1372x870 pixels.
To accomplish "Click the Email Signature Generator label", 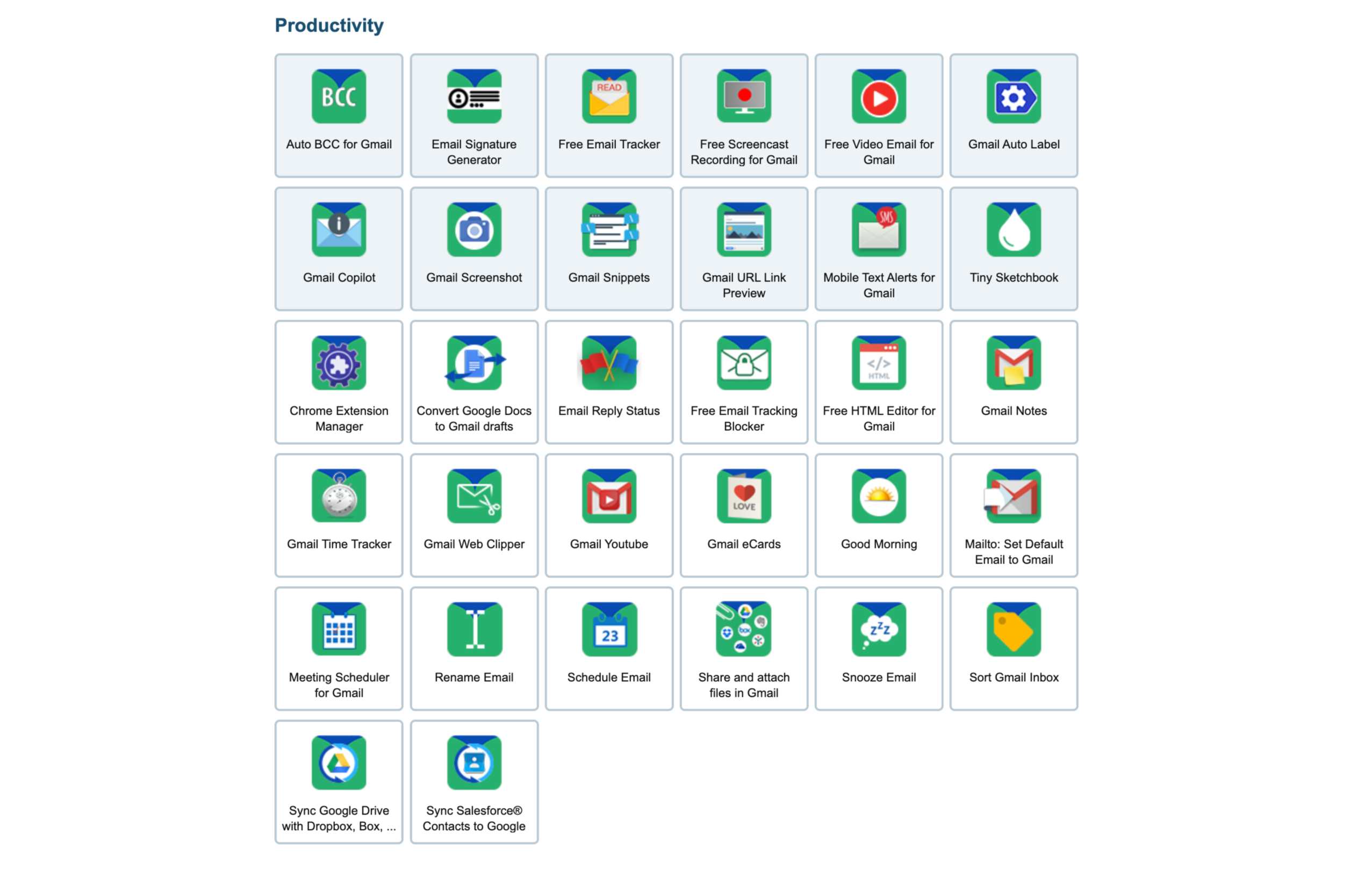I will [473, 152].
